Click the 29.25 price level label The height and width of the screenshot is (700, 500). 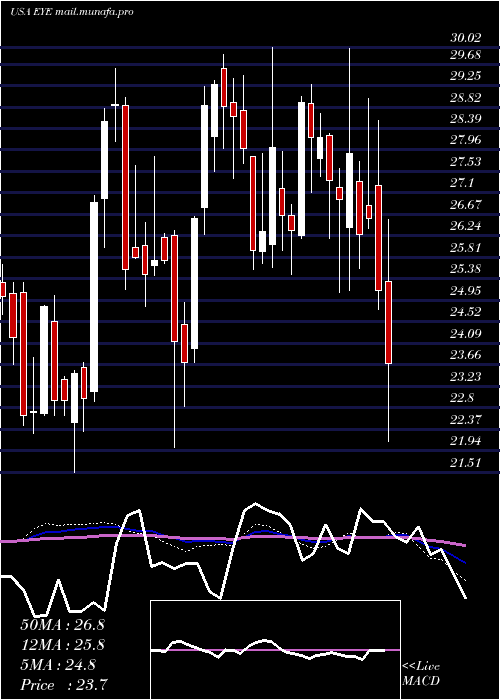466,76
